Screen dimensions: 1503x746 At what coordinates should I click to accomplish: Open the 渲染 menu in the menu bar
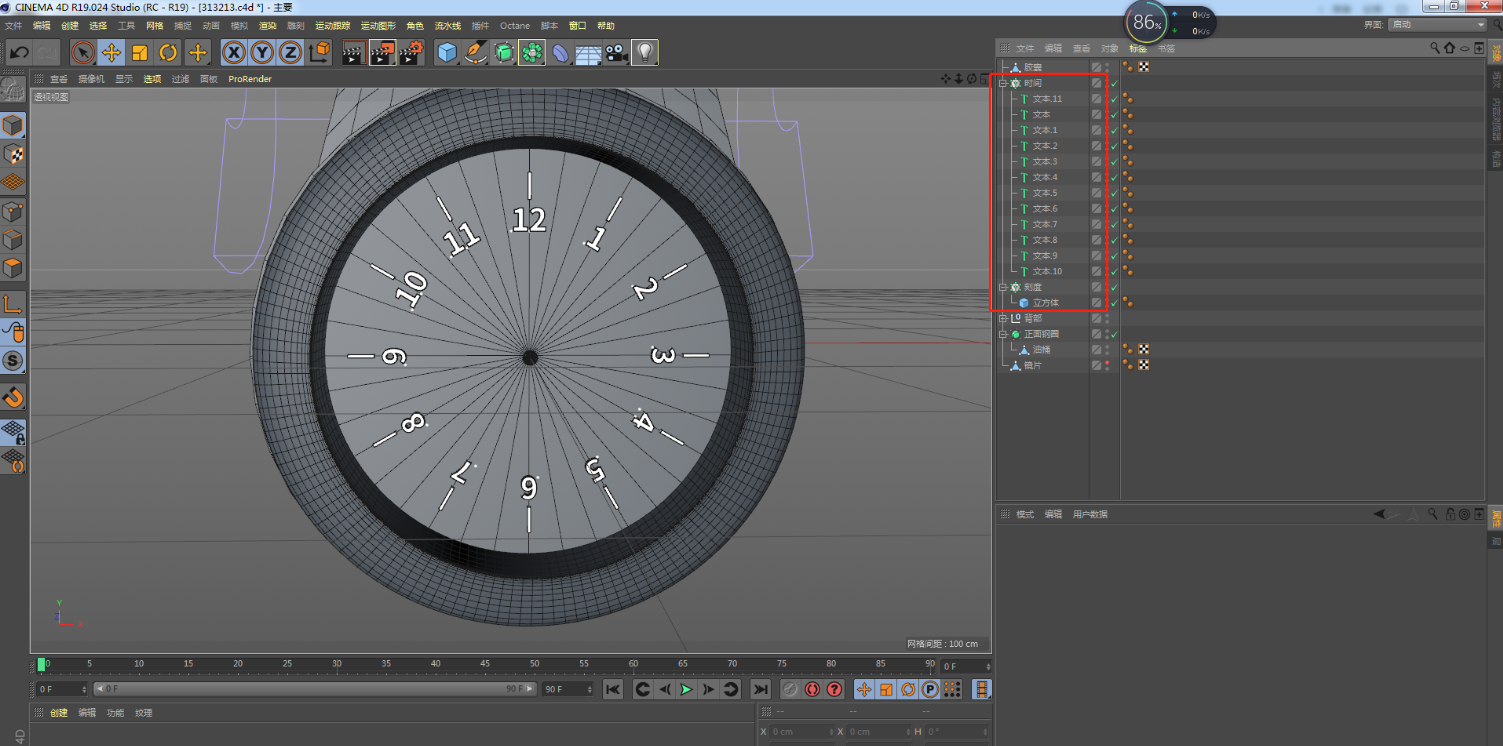pyautogui.click(x=268, y=25)
